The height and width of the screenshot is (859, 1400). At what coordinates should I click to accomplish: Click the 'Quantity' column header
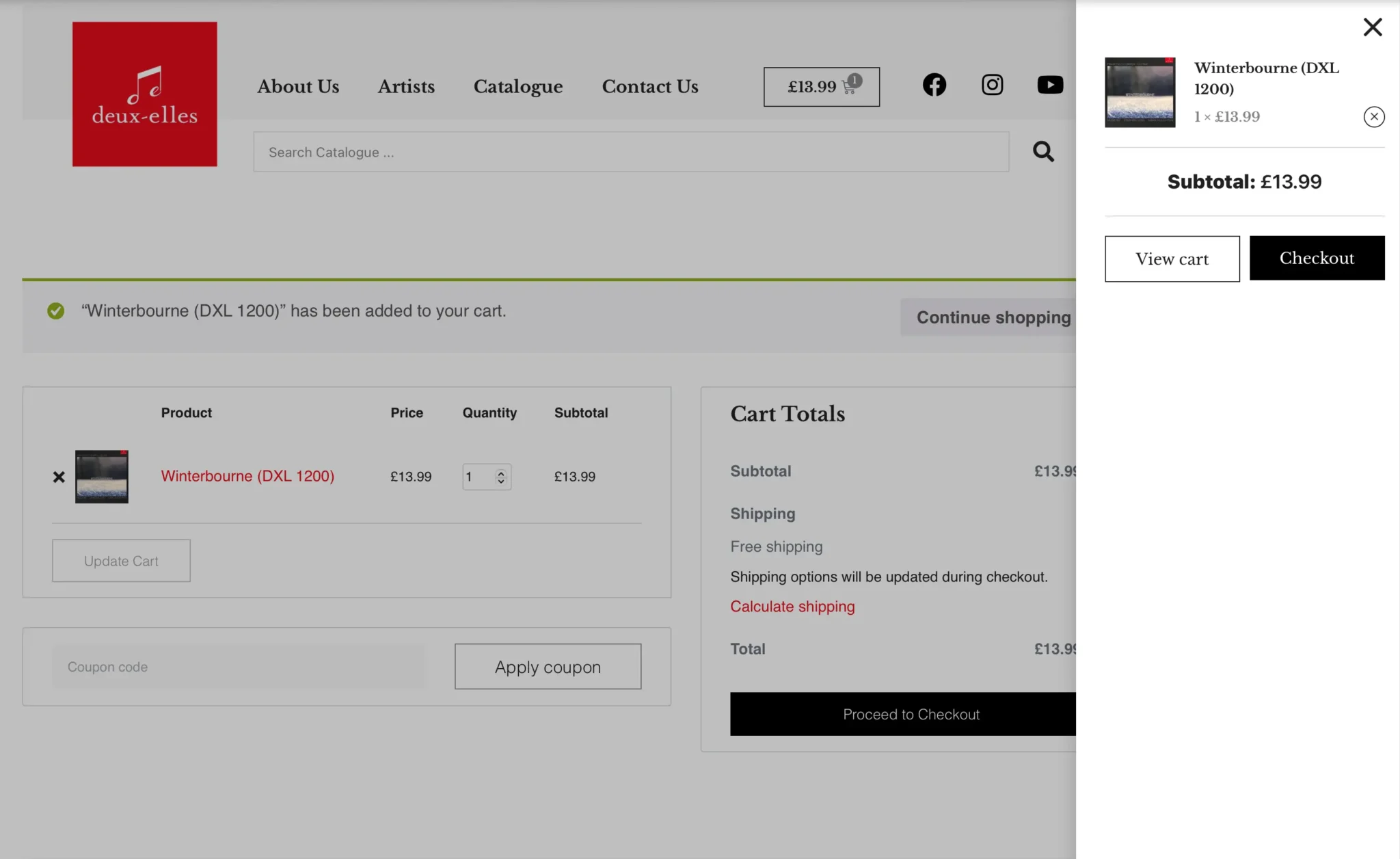[x=489, y=413]
